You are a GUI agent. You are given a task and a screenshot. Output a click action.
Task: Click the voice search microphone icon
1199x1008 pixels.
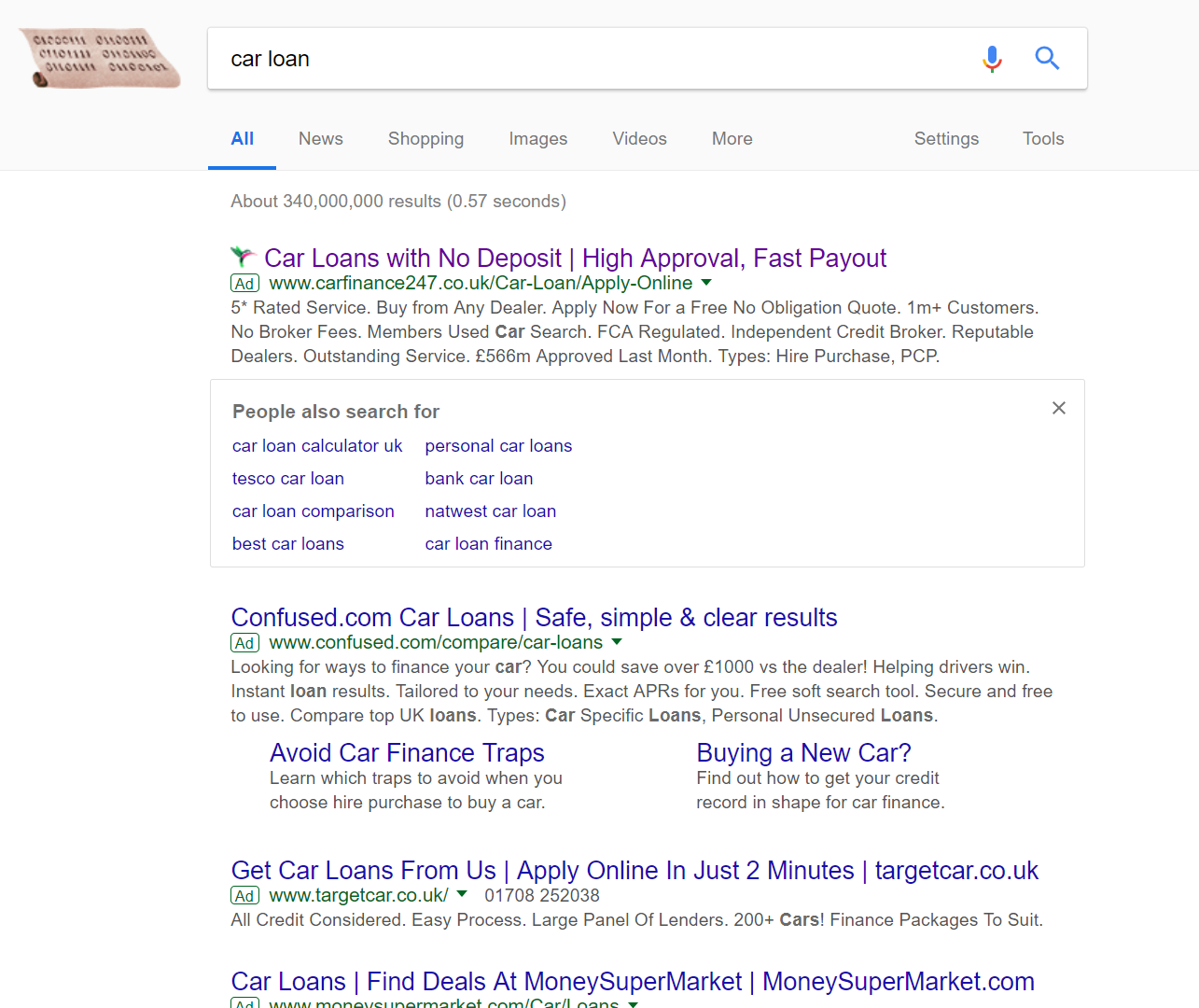coord(992,59)
